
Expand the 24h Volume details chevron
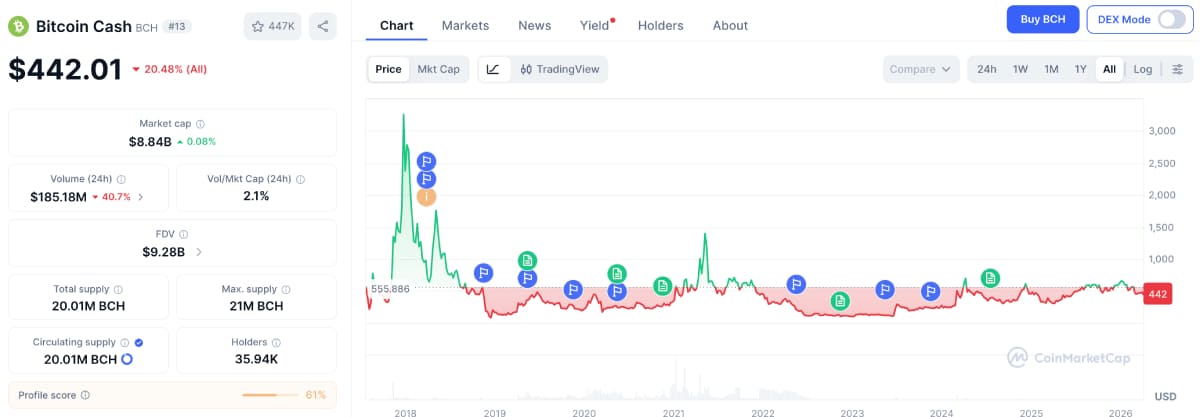coord(140,197)
